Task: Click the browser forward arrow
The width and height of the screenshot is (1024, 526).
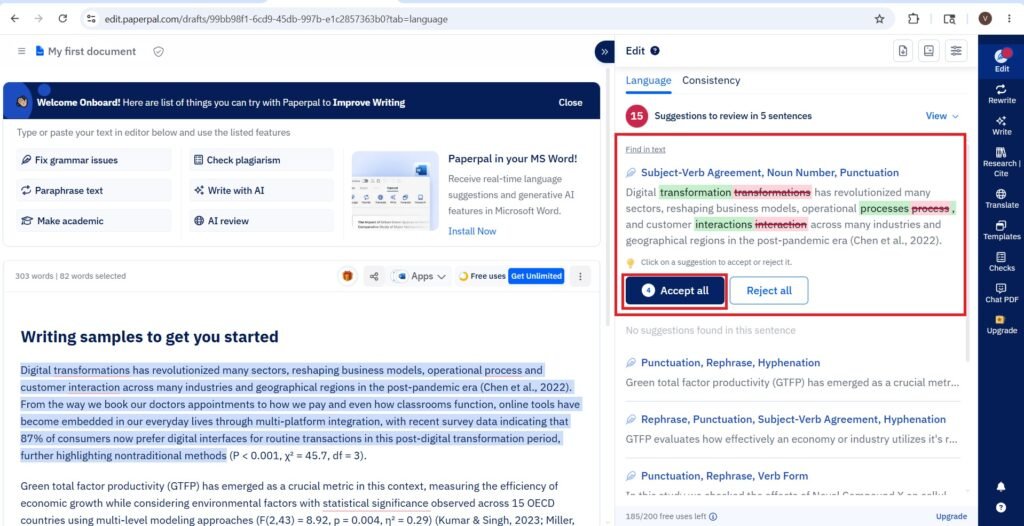Action: tap(39, 19)
